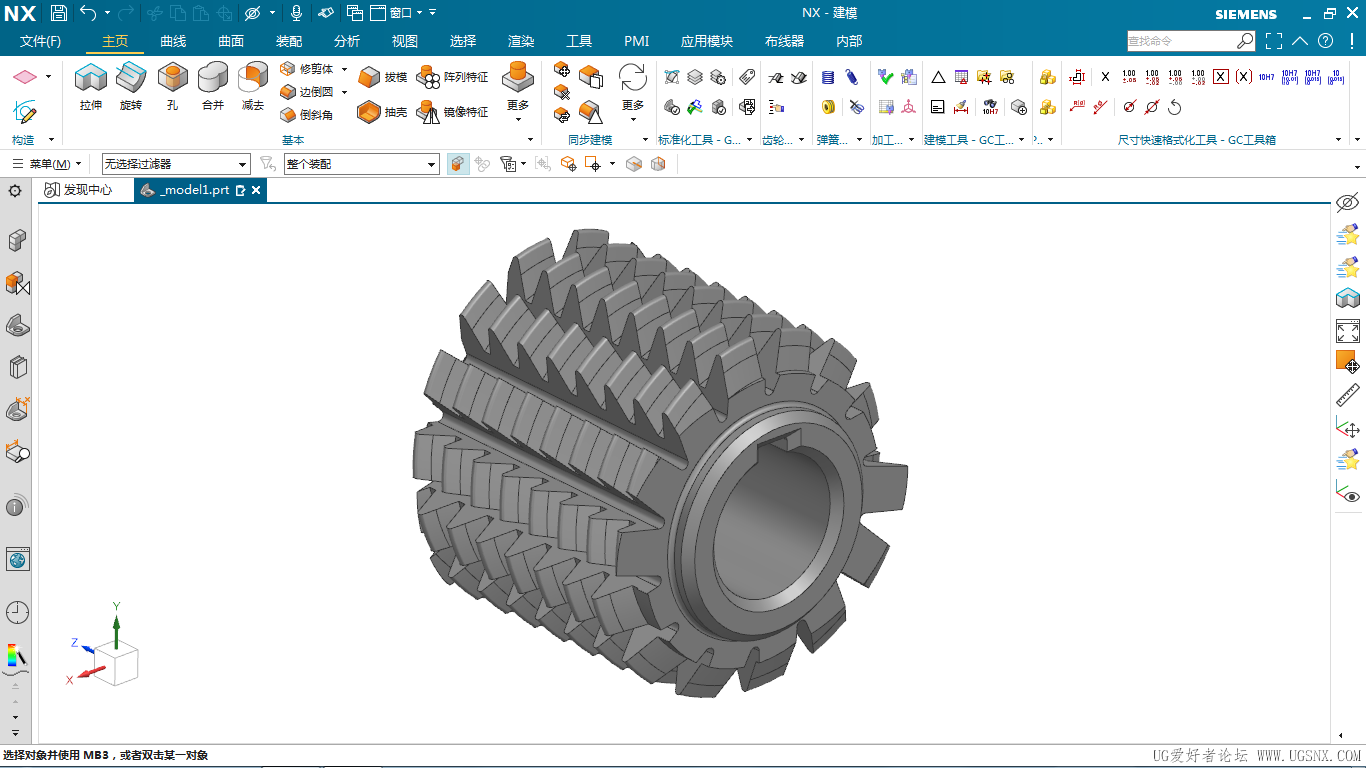
Task: Open the 文件(F) file menu
Action: [41, 41]
